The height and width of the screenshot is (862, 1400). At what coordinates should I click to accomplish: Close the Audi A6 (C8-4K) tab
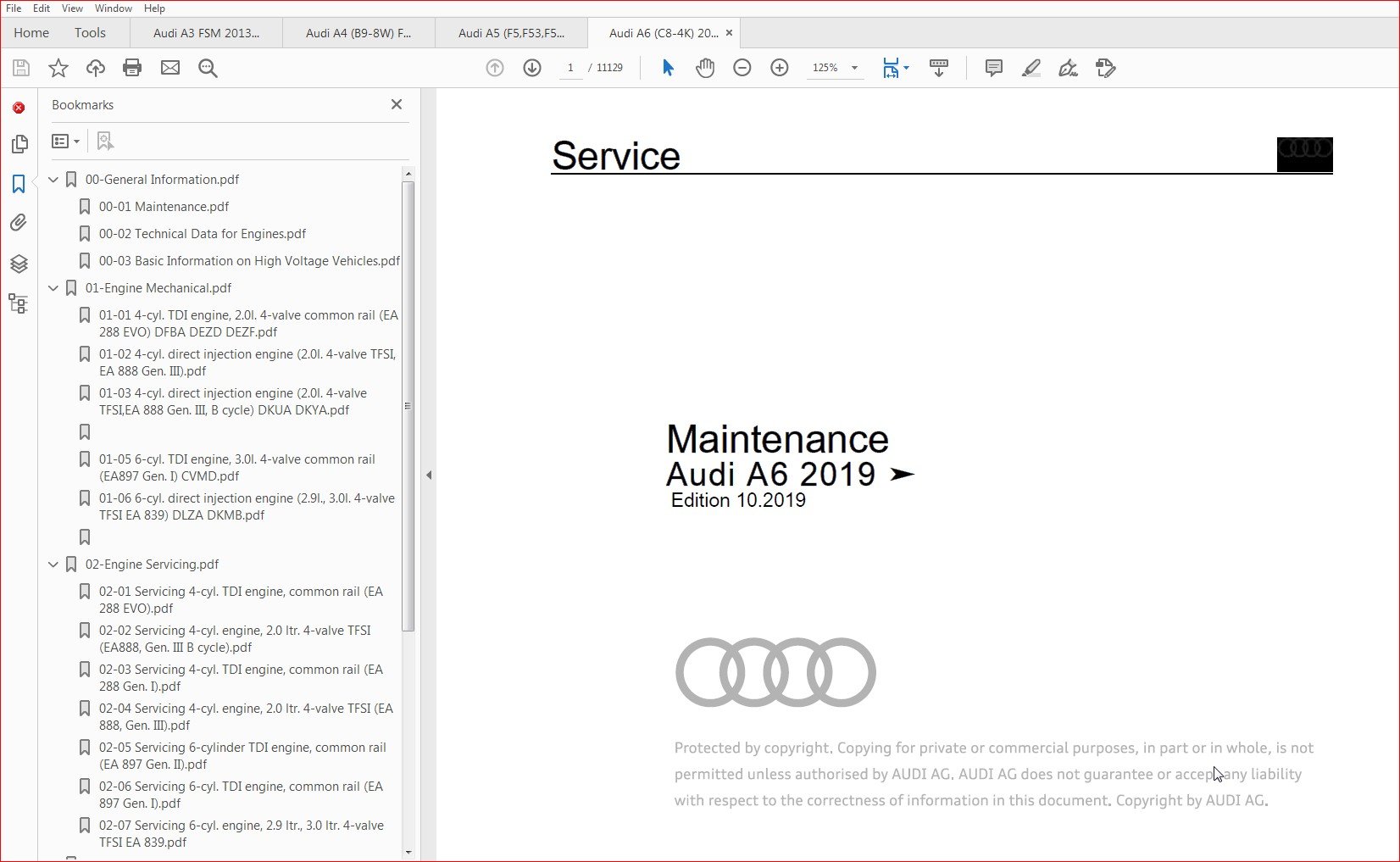[x=729, y=33]
